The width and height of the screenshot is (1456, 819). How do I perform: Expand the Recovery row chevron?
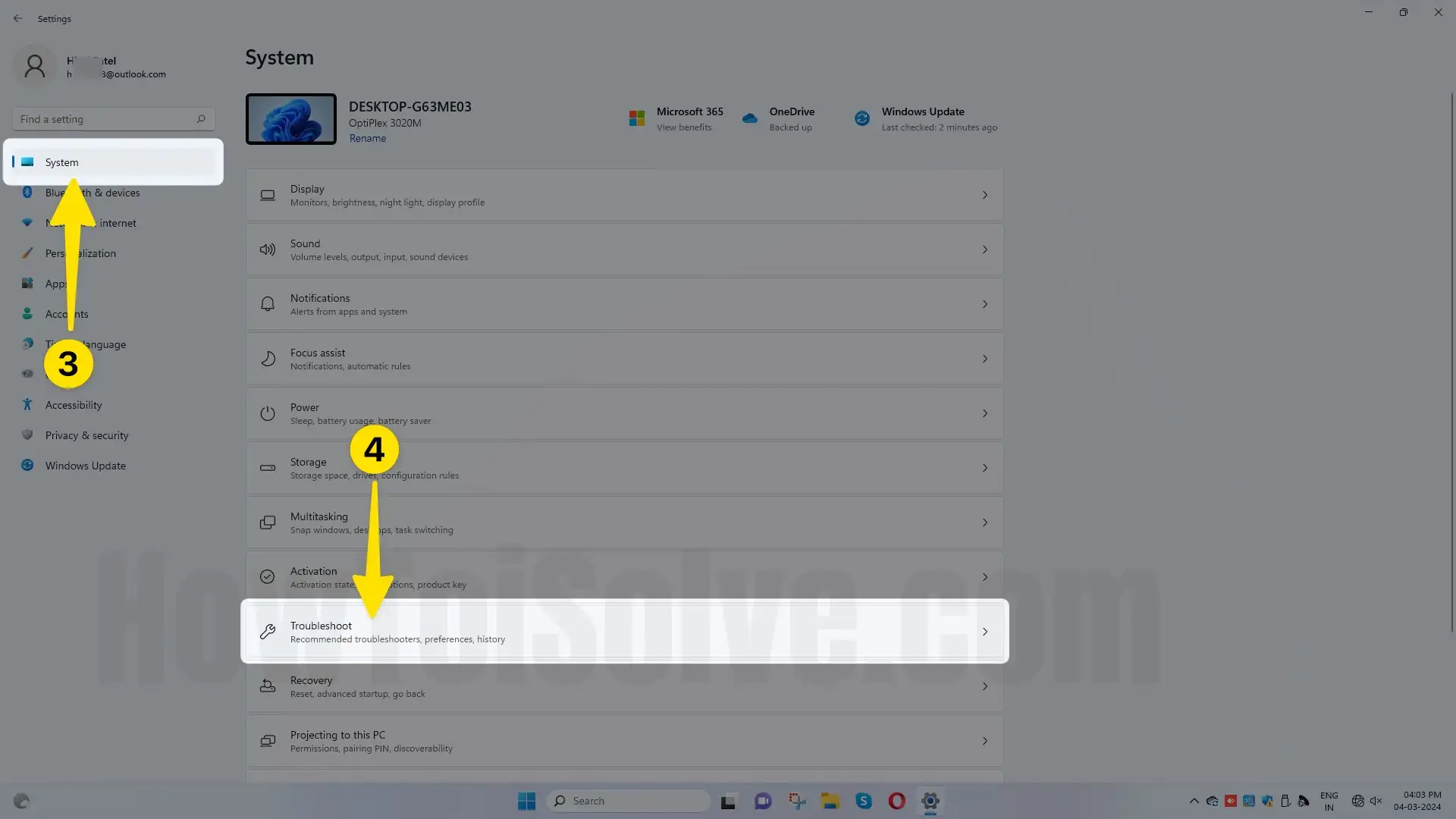click(x=985, y=686)
